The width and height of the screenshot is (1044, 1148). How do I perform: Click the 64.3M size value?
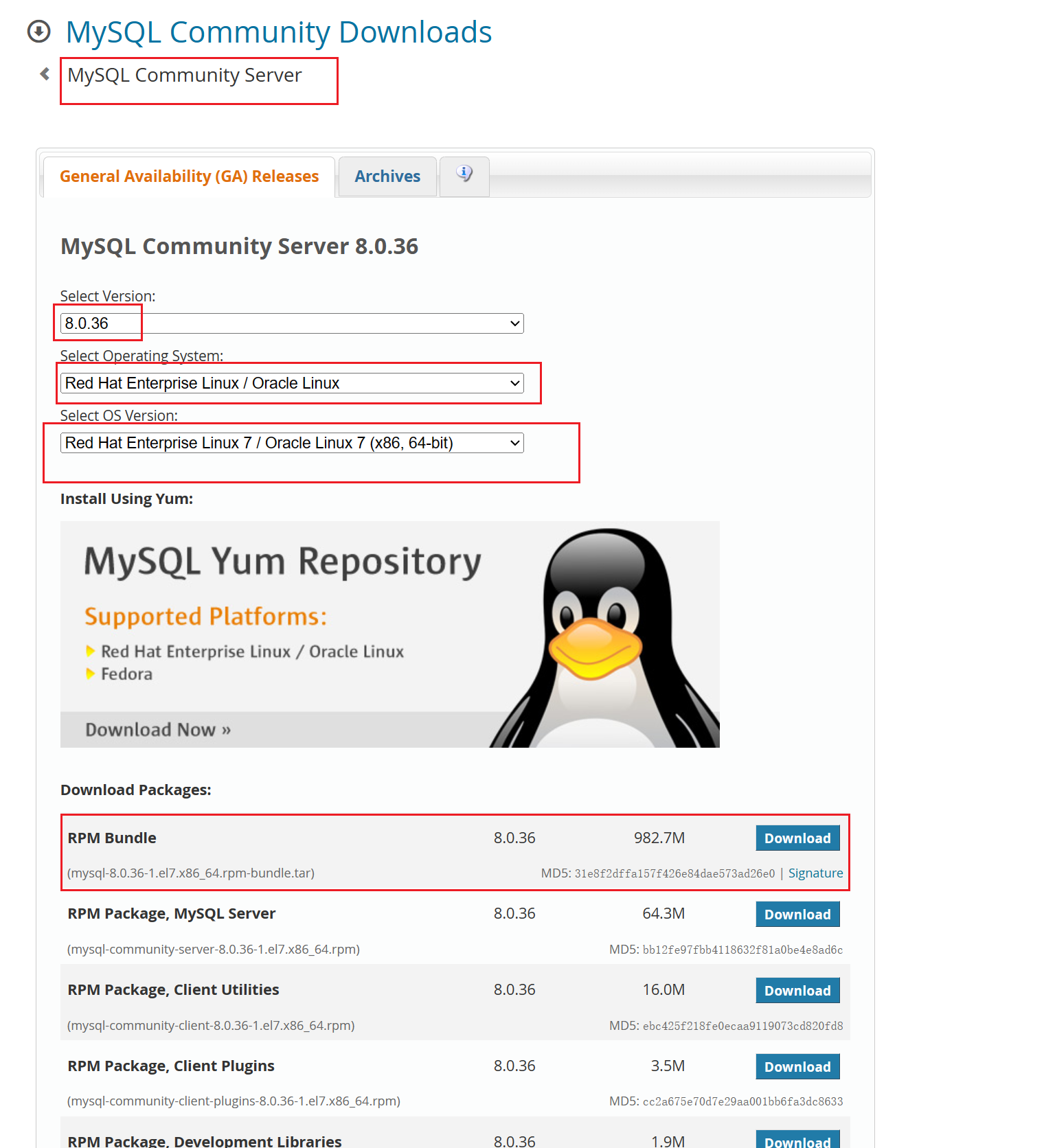(663, 914)
